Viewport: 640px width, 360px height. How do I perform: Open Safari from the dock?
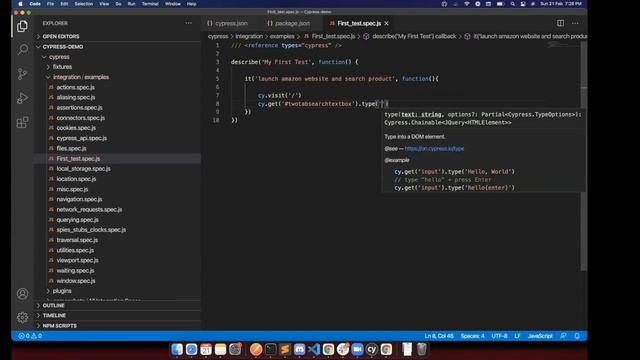(x=191, y=349)
